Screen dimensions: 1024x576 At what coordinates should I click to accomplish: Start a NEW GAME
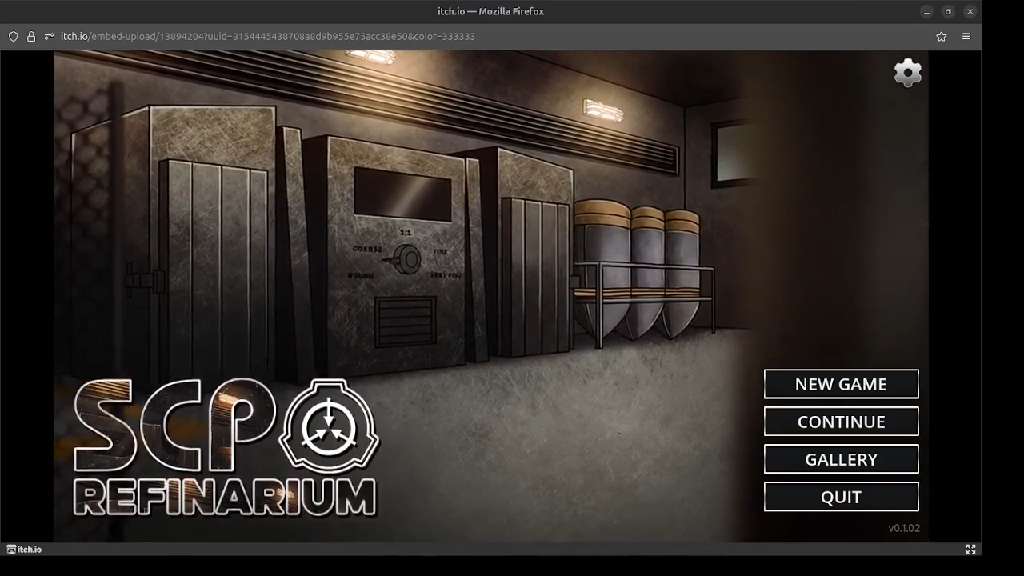(841, 384)
